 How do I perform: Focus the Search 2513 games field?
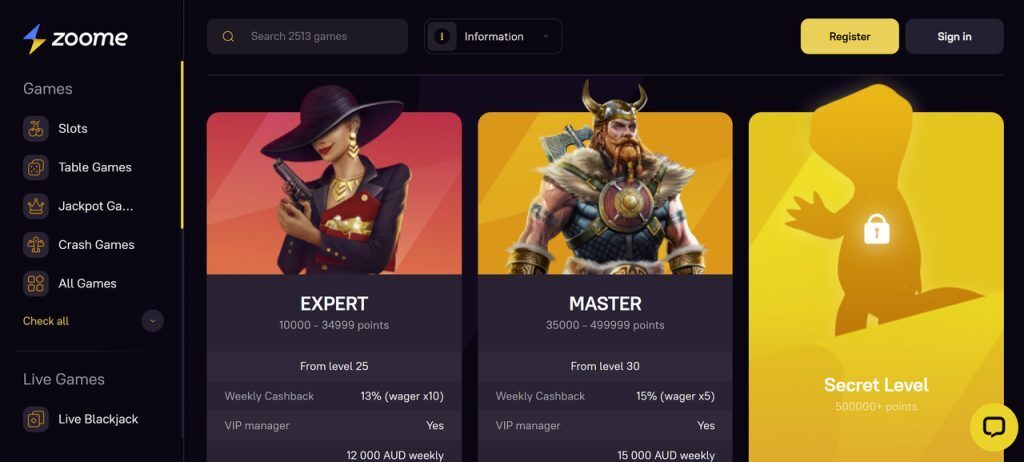[x=308, y=37]
